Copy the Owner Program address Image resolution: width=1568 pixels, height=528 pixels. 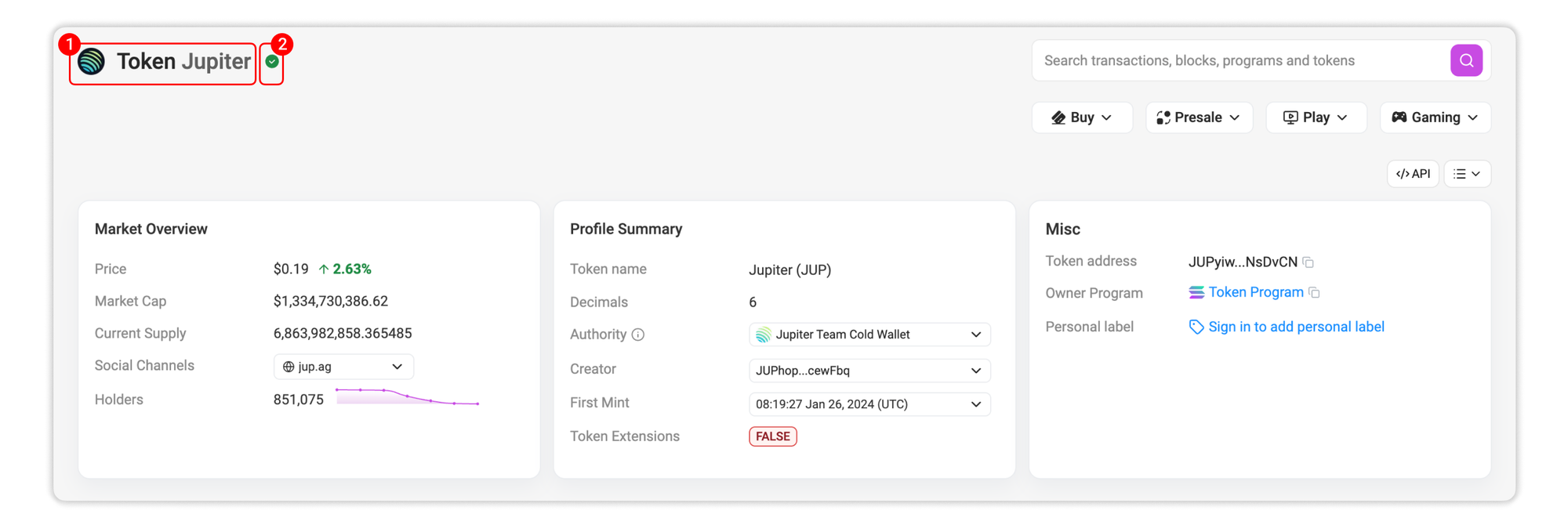pyautogui.click(x=1315, y=293)
